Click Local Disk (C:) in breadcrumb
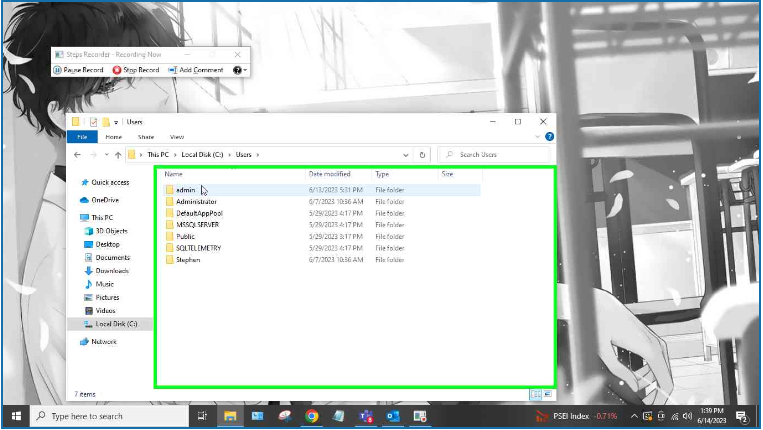 [x=202, y=155]
